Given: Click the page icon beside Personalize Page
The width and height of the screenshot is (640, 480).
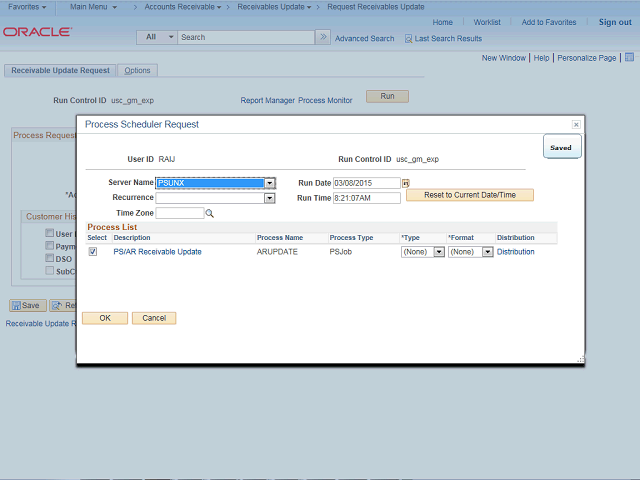Looking at the screenshot, I should tap(627, 58).
